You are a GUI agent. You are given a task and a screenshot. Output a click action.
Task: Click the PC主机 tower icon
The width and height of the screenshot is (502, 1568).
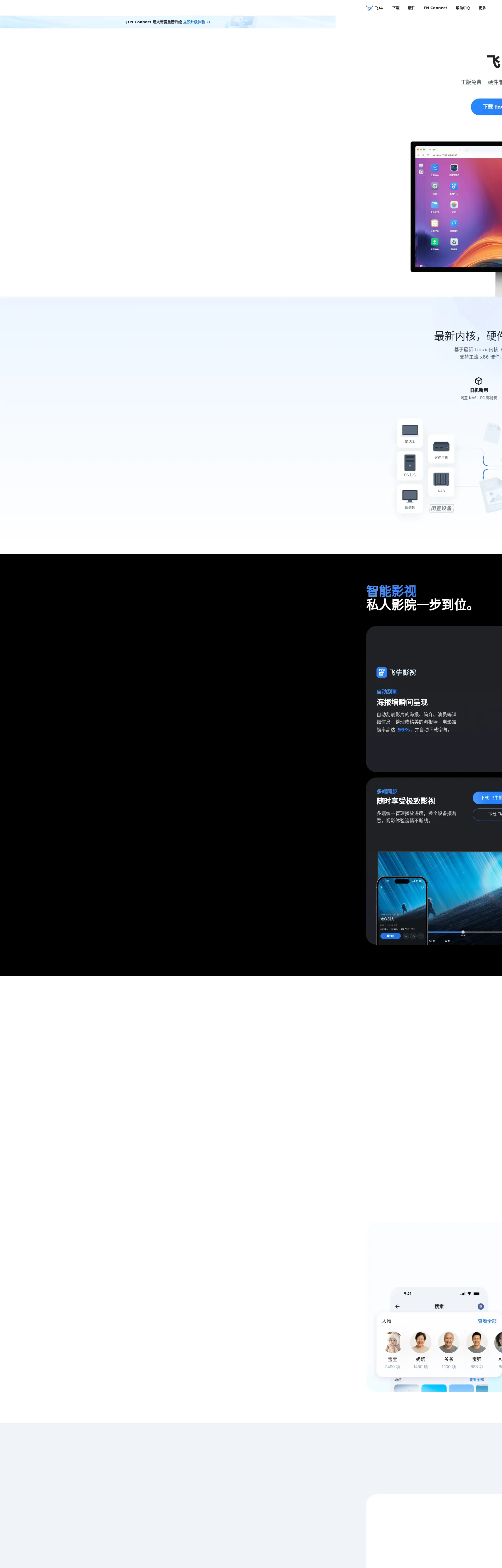[x=410, y=463]
